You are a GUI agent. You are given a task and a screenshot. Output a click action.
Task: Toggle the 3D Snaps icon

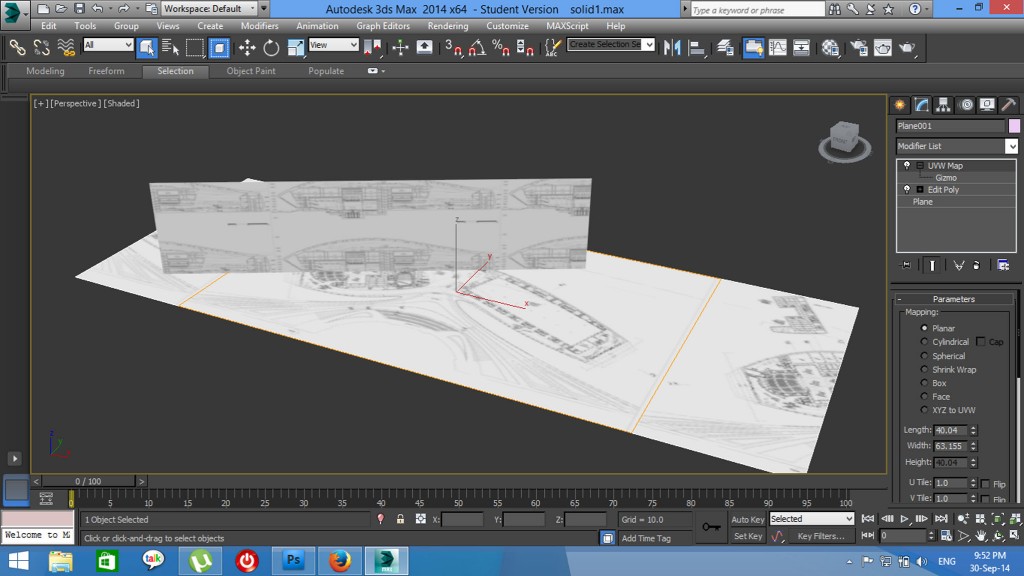click(x=453, y=47)
